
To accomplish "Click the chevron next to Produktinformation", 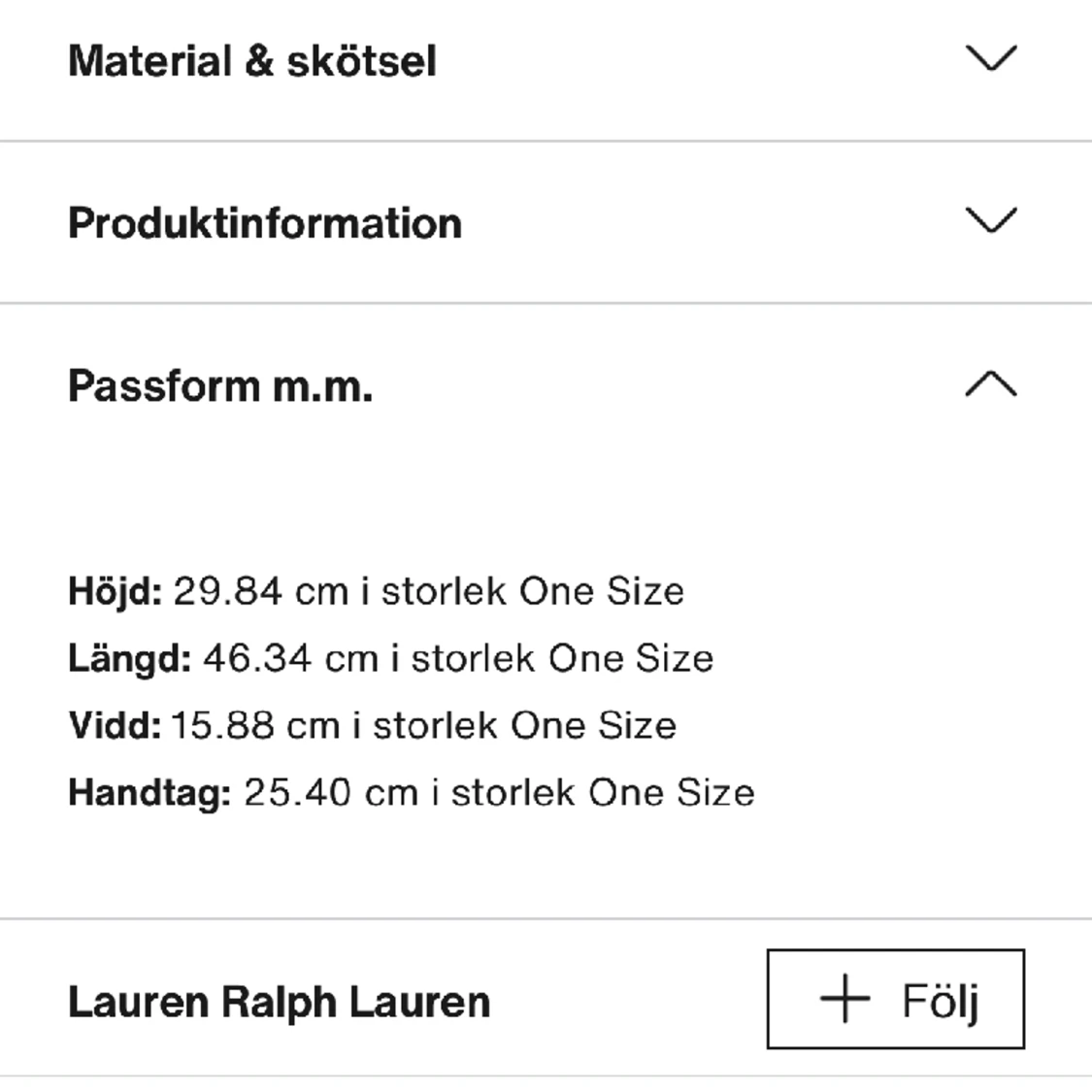I will [x=989, y=221].
